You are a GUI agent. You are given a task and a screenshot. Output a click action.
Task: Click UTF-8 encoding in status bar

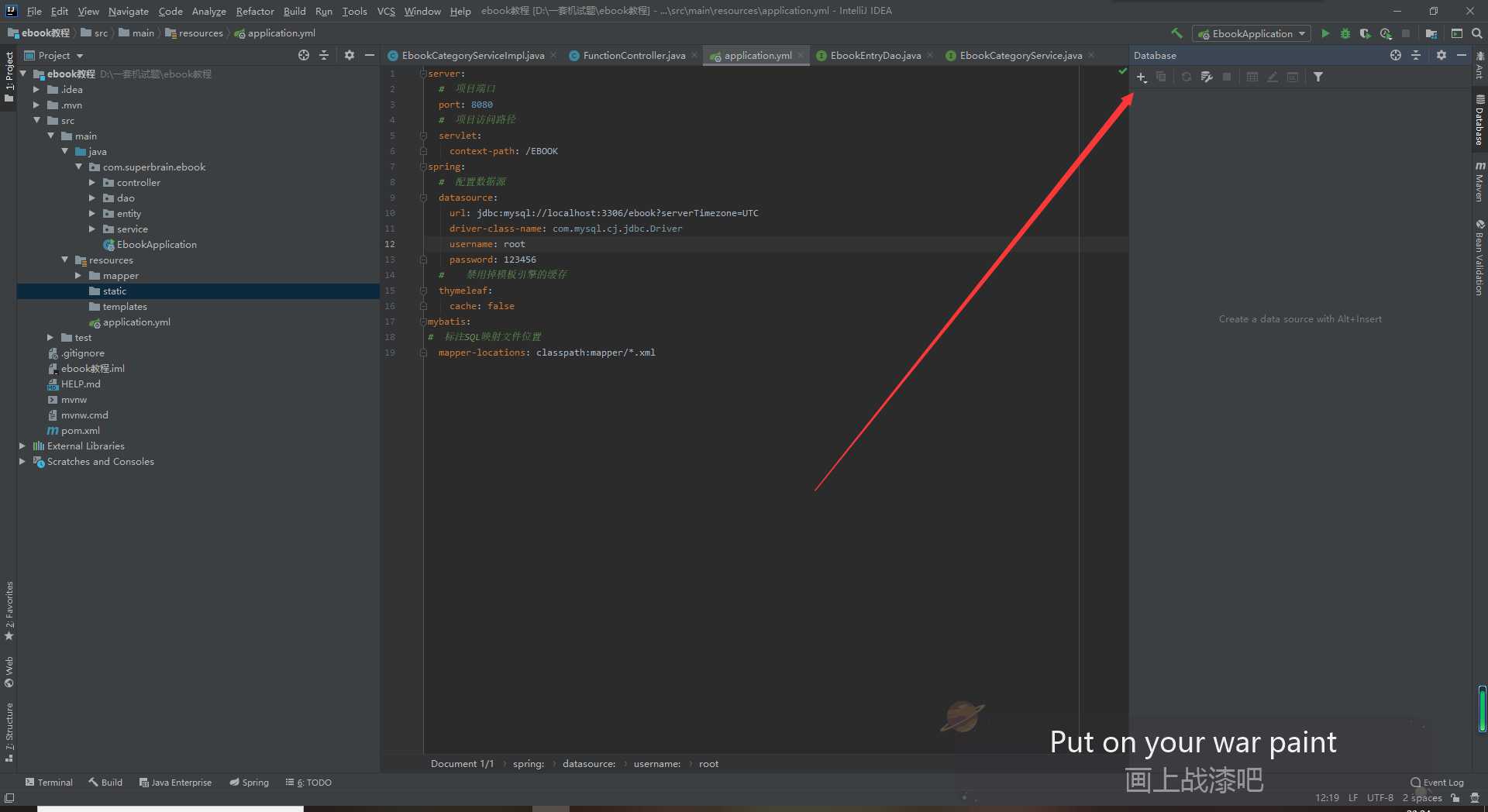(x=1379, y=797)
